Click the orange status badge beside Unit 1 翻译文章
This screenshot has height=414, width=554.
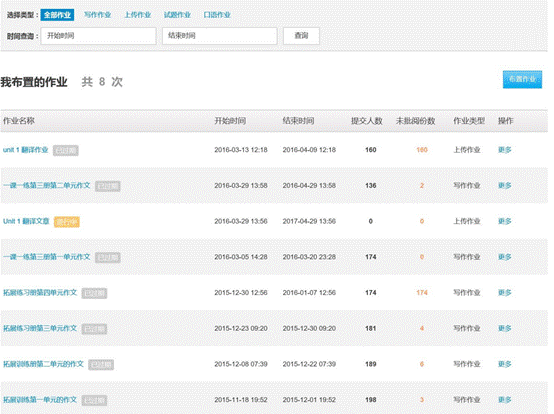(66, 222)
